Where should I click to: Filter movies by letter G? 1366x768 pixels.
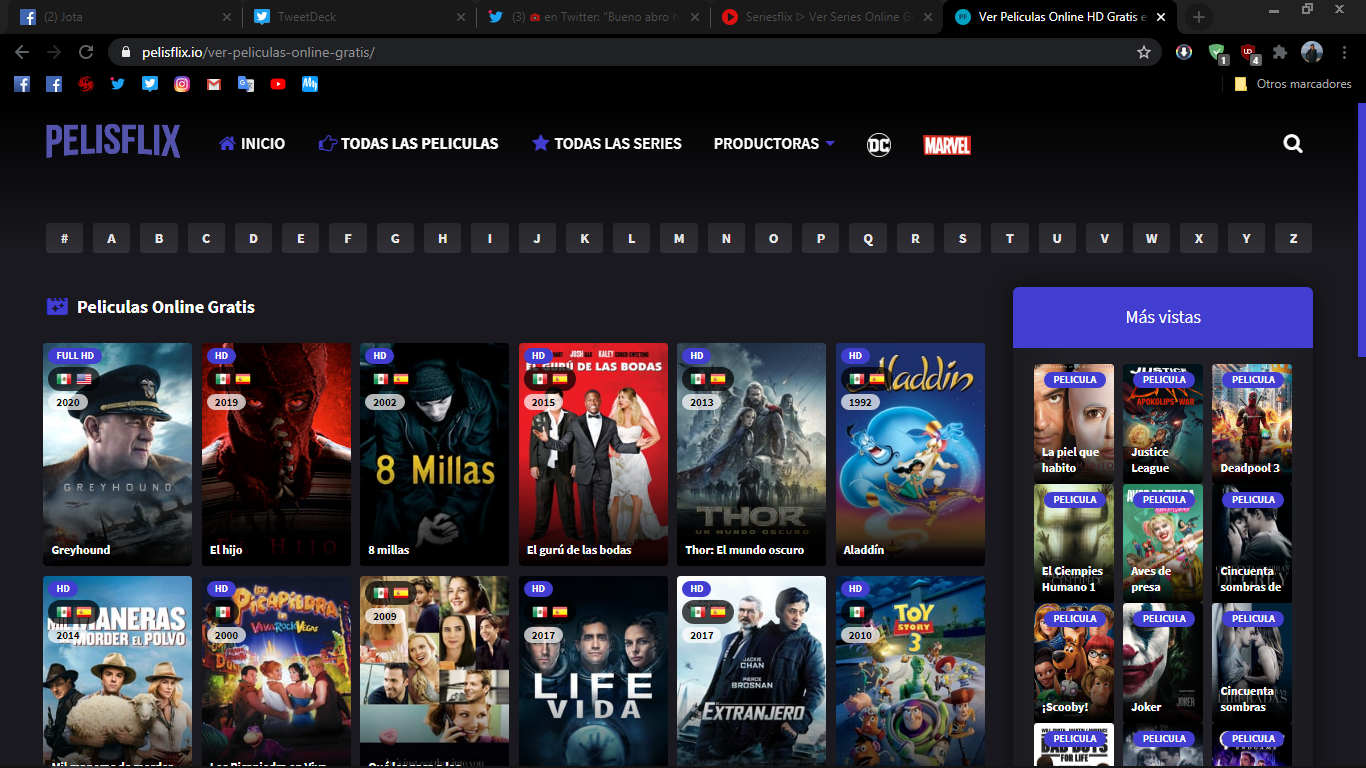point(395,238)
